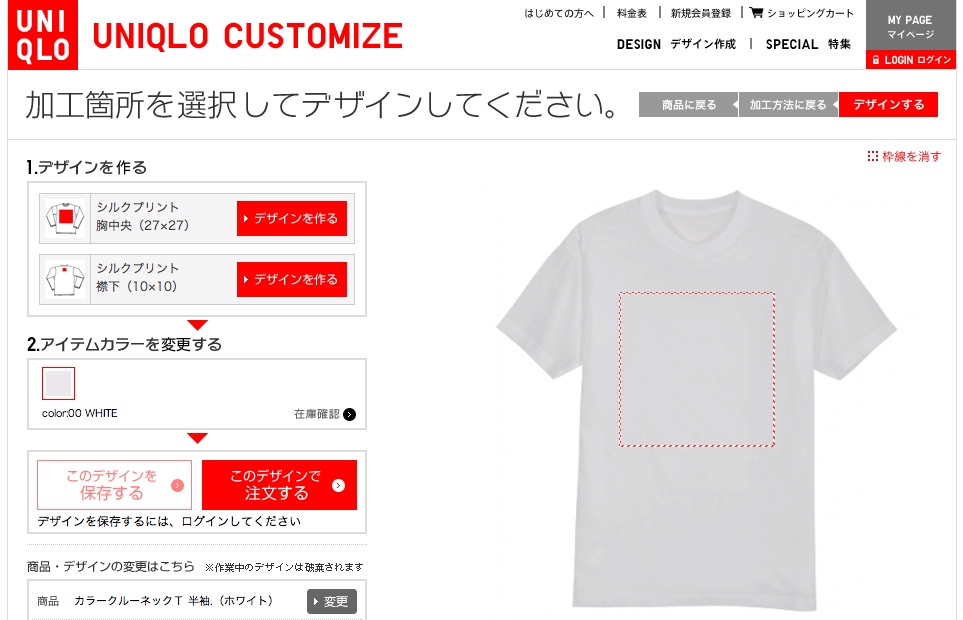This screenshot has width=963, height=620.
Task: Open DESIGN デザイン作成 menu
Action: (x=676, y=44)
